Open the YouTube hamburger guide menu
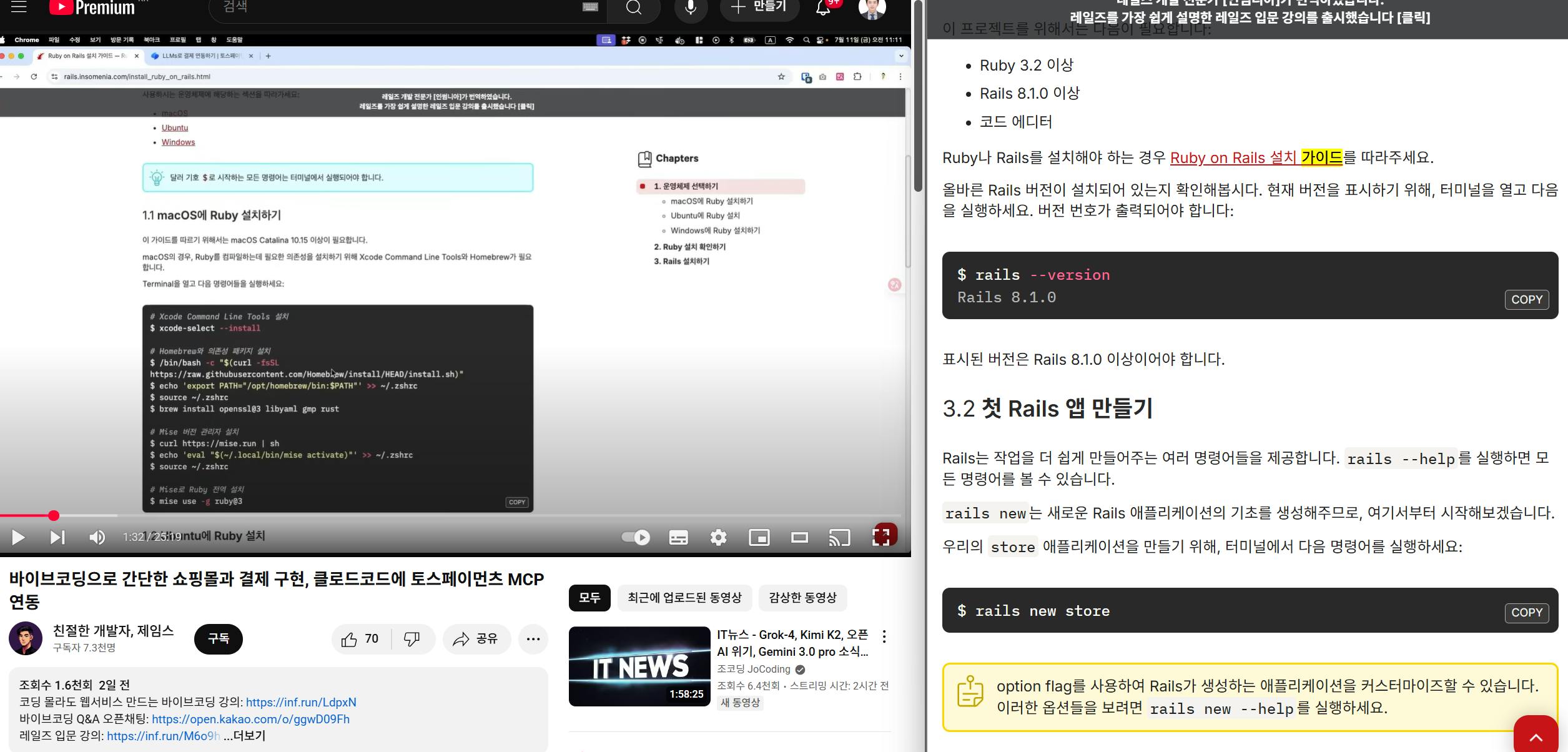The height and width of the screenshot is (752, 1568). [x=19, y=6]
